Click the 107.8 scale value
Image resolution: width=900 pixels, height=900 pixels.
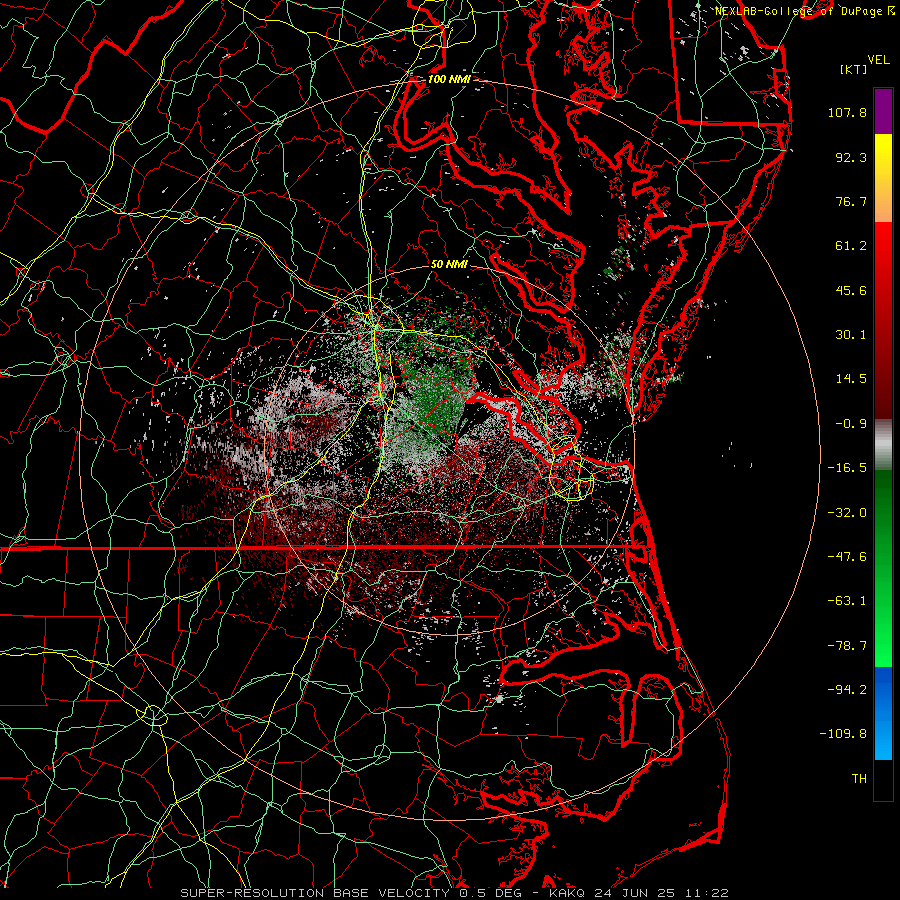pos(847,112)
